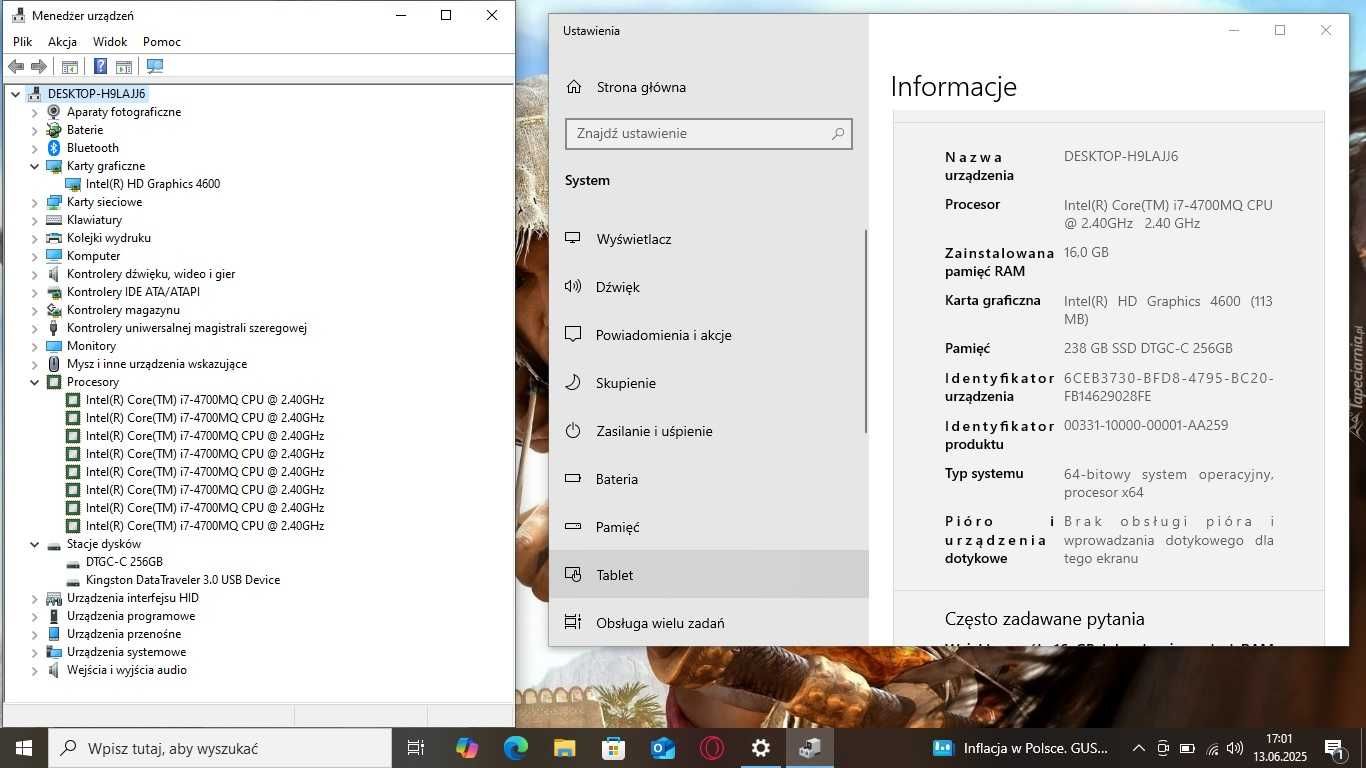Click the Komputer category icon
The image size is (1366, 768).
pos(54,256)
